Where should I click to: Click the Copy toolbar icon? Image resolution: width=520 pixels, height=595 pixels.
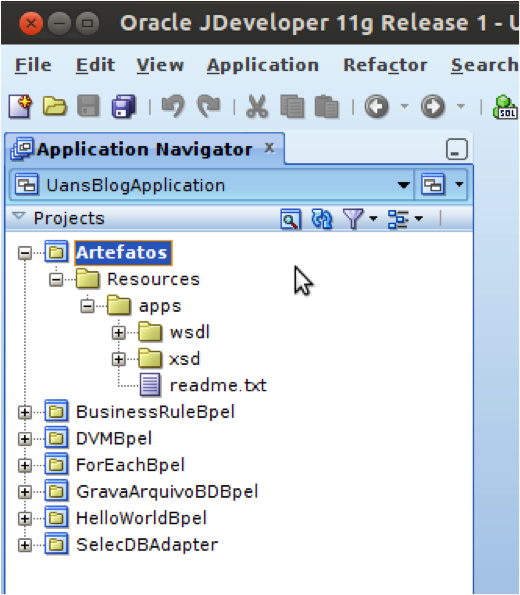(x=292, y=107)
